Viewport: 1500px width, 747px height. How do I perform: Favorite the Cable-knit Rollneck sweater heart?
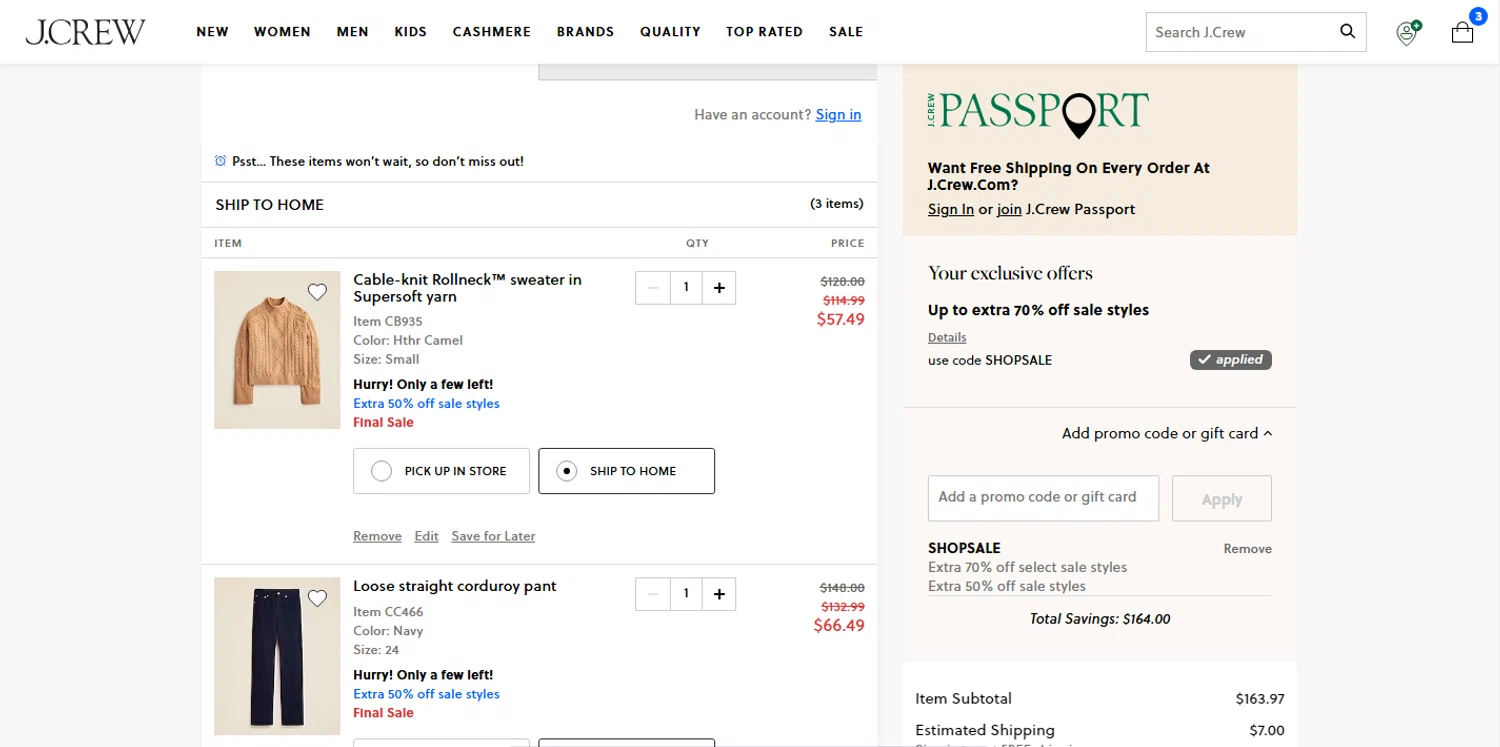(x=317, y=292)
